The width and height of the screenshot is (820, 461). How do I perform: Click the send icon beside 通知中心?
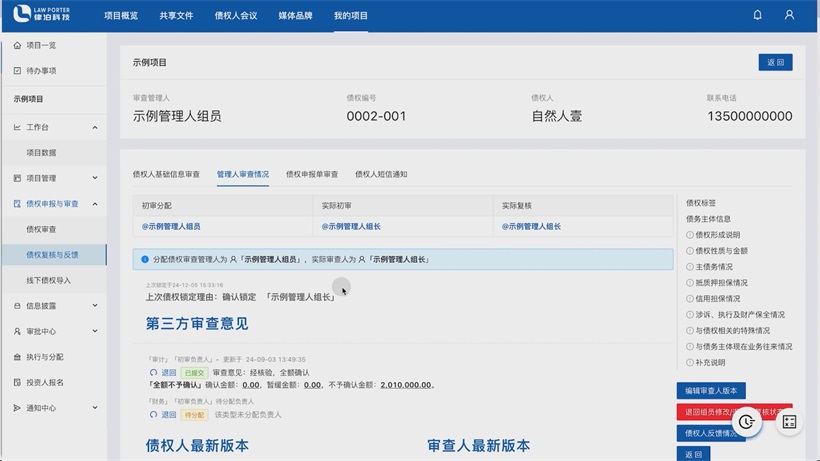tap(17, 408)
